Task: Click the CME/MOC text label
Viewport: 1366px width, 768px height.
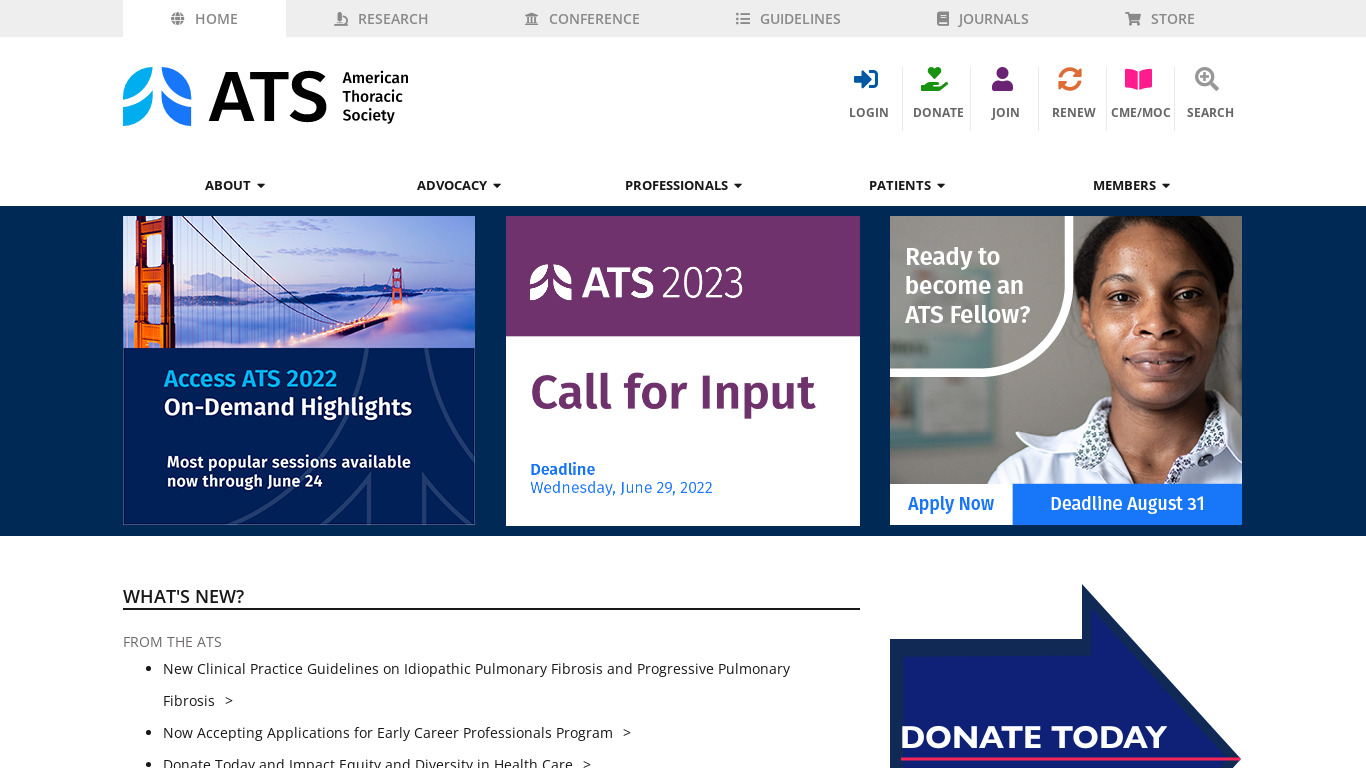Action: pyautogui.click(x=1140, y=113)
